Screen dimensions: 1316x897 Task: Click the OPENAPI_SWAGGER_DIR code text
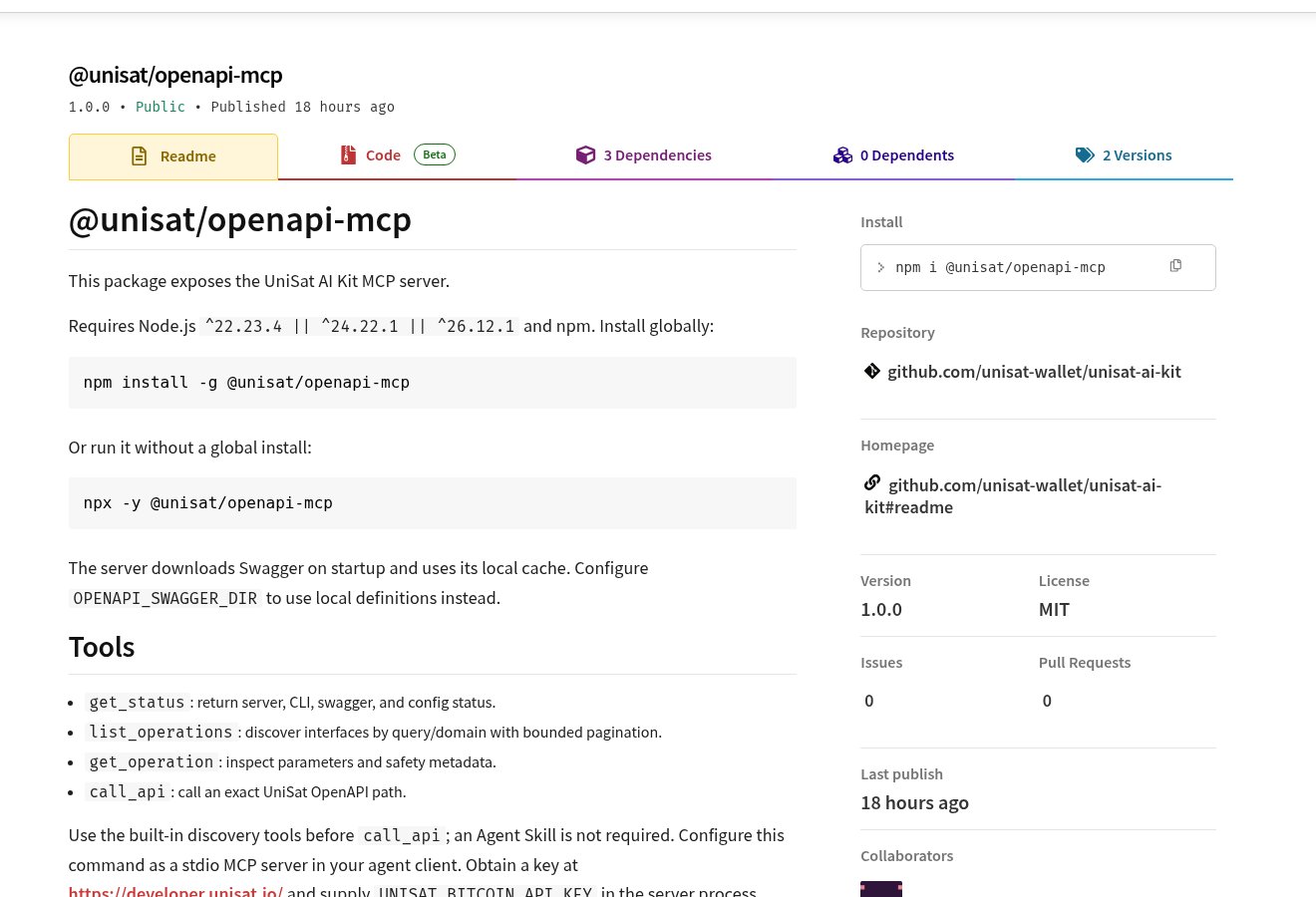pyautogui.click(x=164, y=598)
